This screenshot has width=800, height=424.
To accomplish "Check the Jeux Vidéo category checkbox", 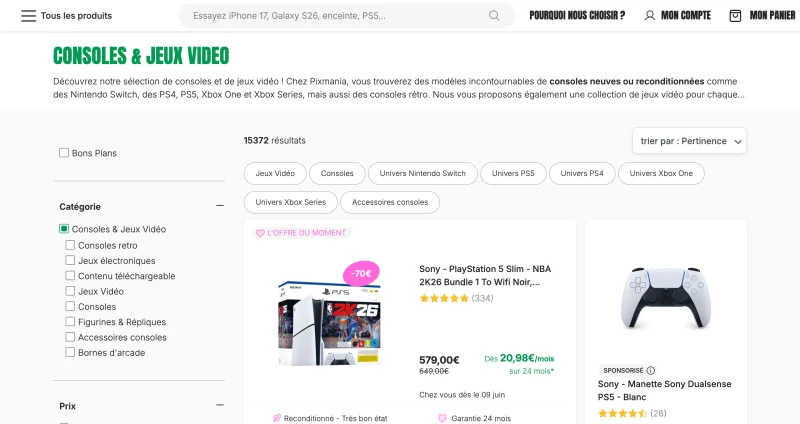I will (x=70, y=291).
